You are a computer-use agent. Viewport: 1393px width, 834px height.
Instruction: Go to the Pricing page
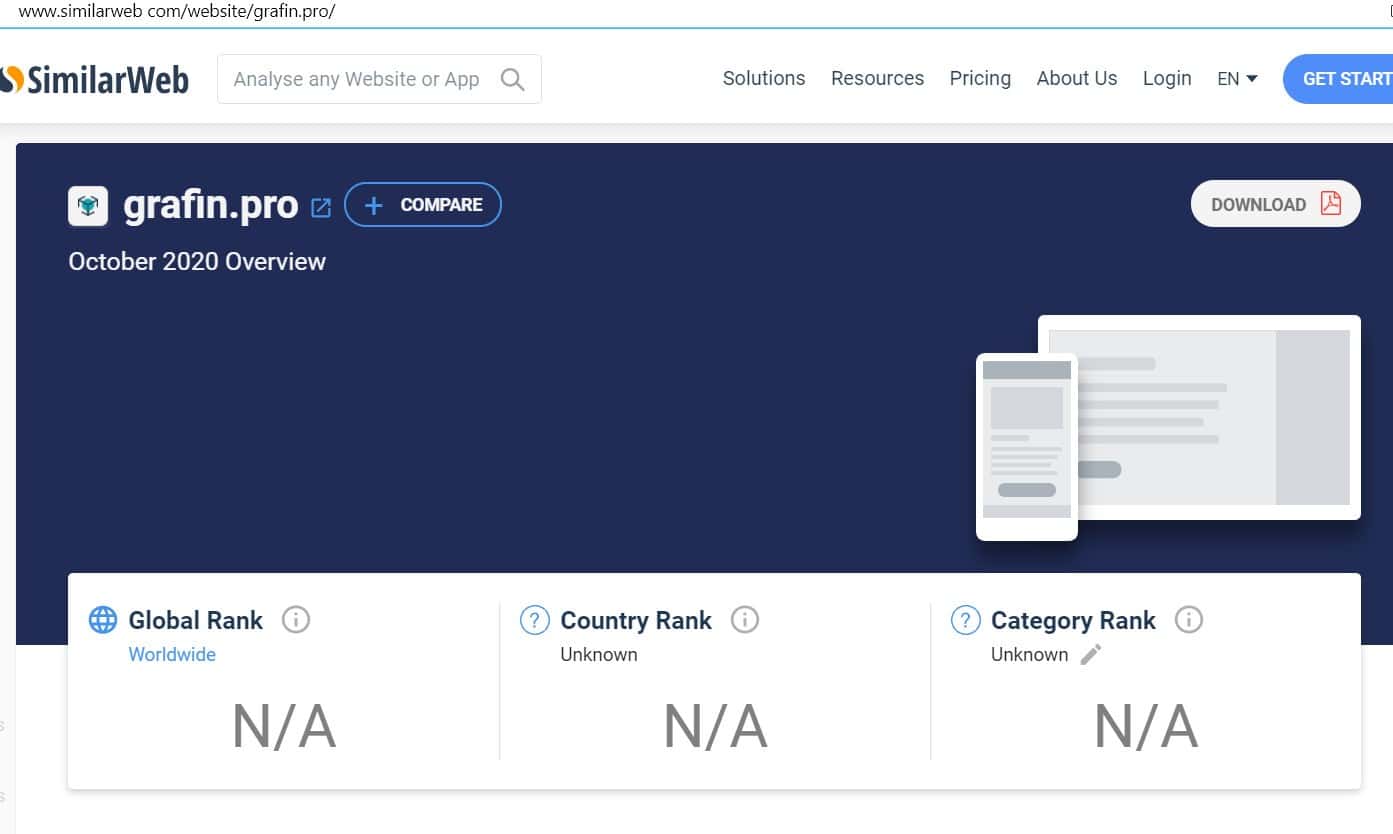click(x=980, y=78)
